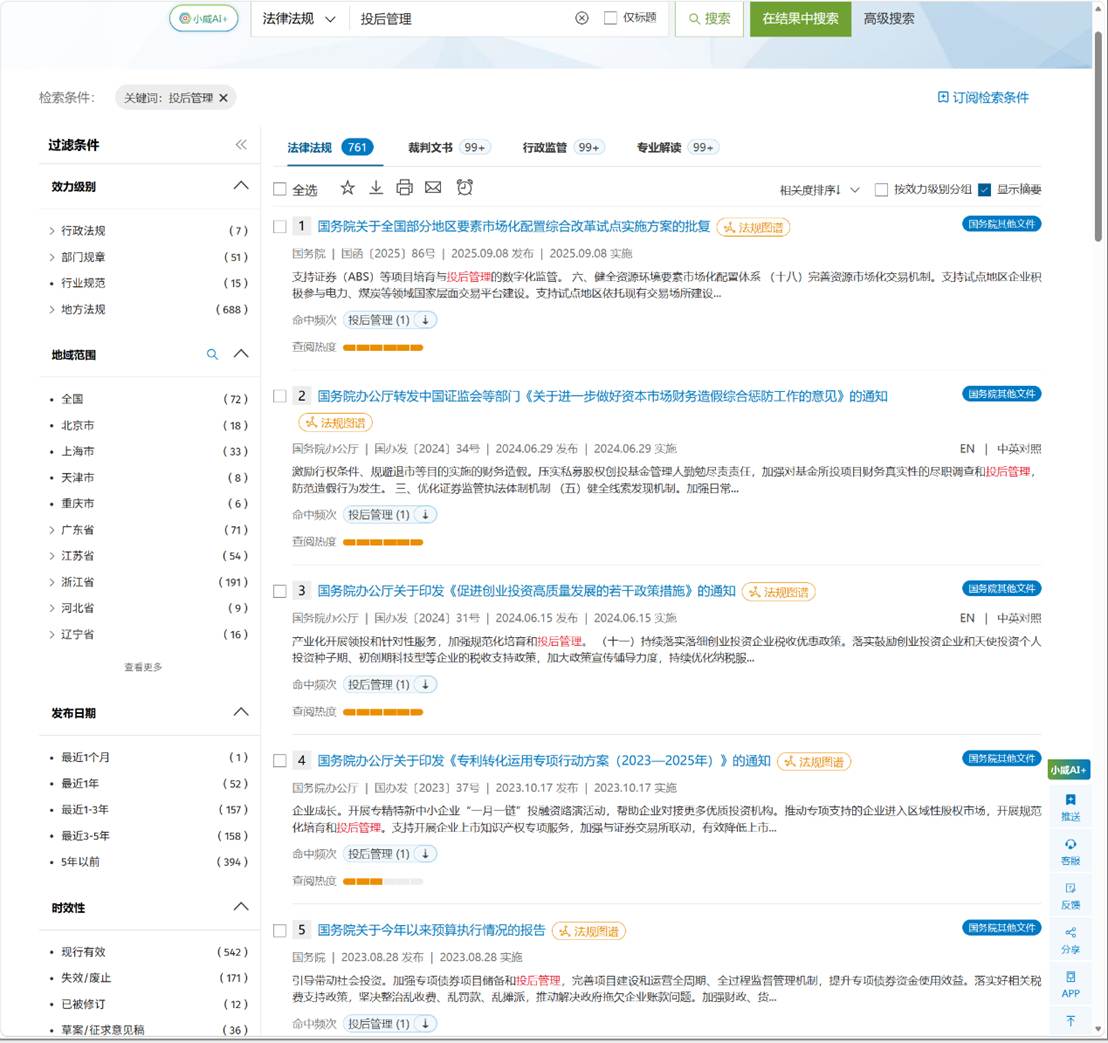Collapse the 发布日期 filter section

241,712
